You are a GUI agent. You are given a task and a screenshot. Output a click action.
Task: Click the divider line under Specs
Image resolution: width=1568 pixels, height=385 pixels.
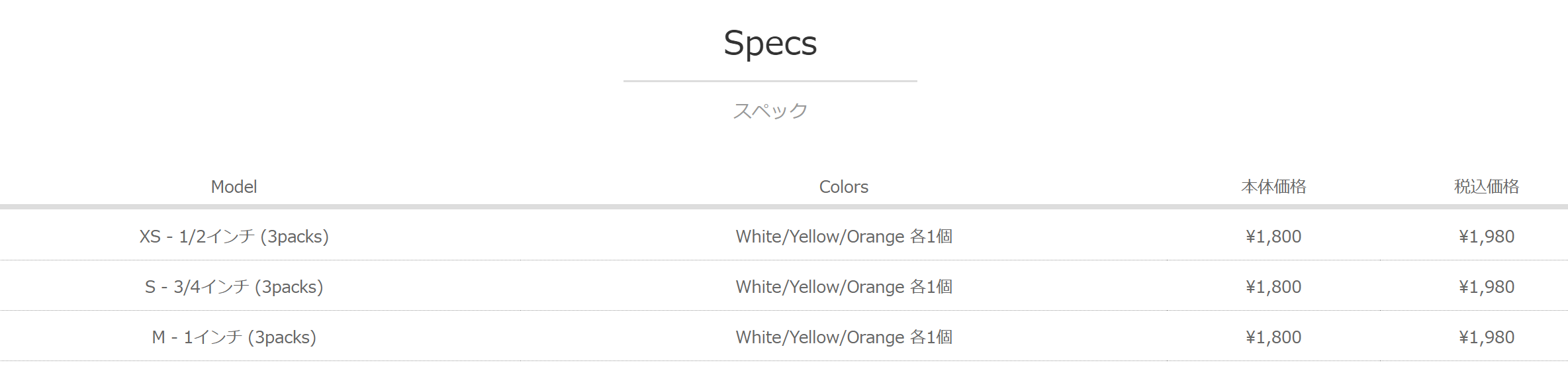[770, 81]
